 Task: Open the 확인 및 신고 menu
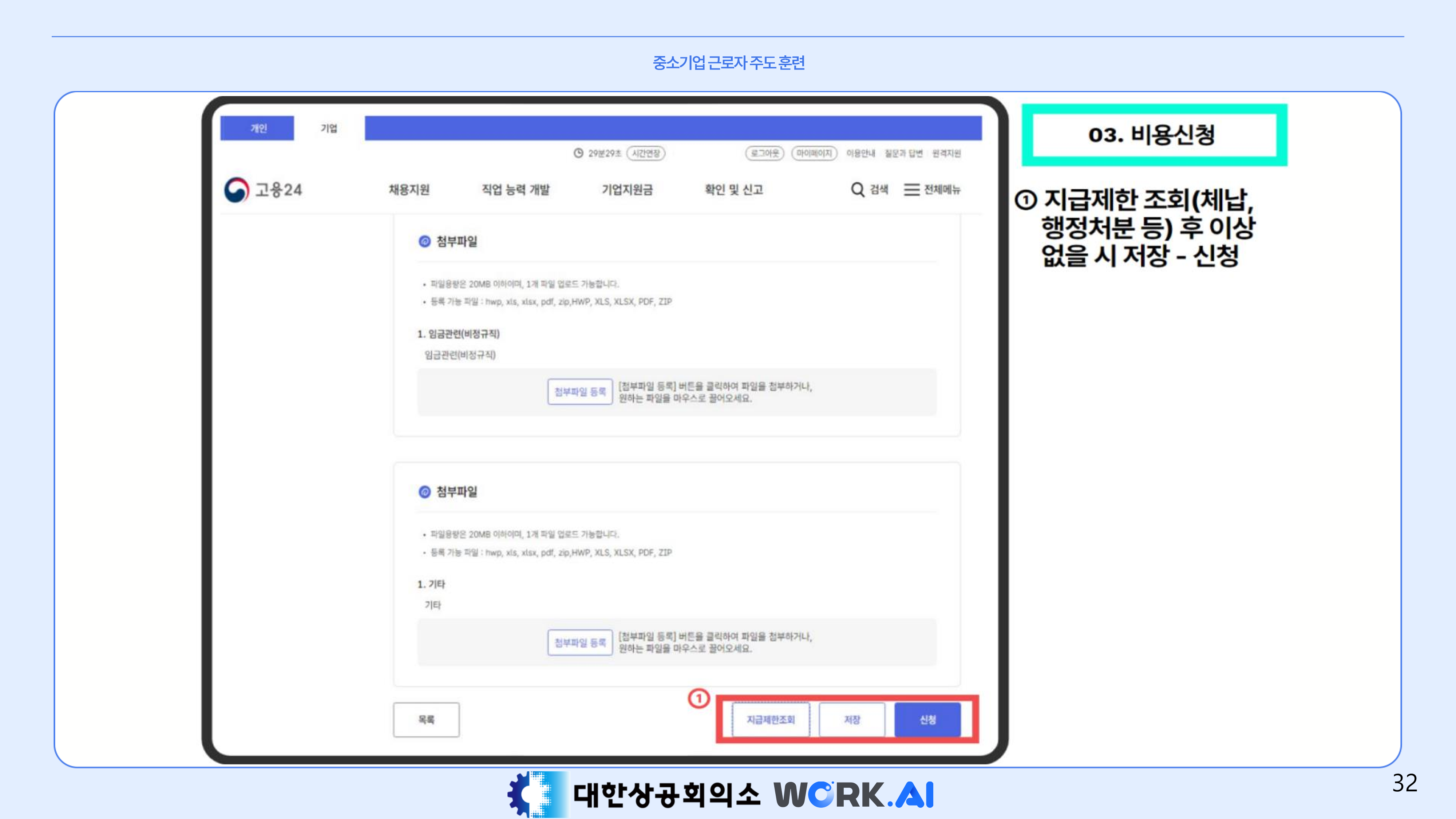734,190
